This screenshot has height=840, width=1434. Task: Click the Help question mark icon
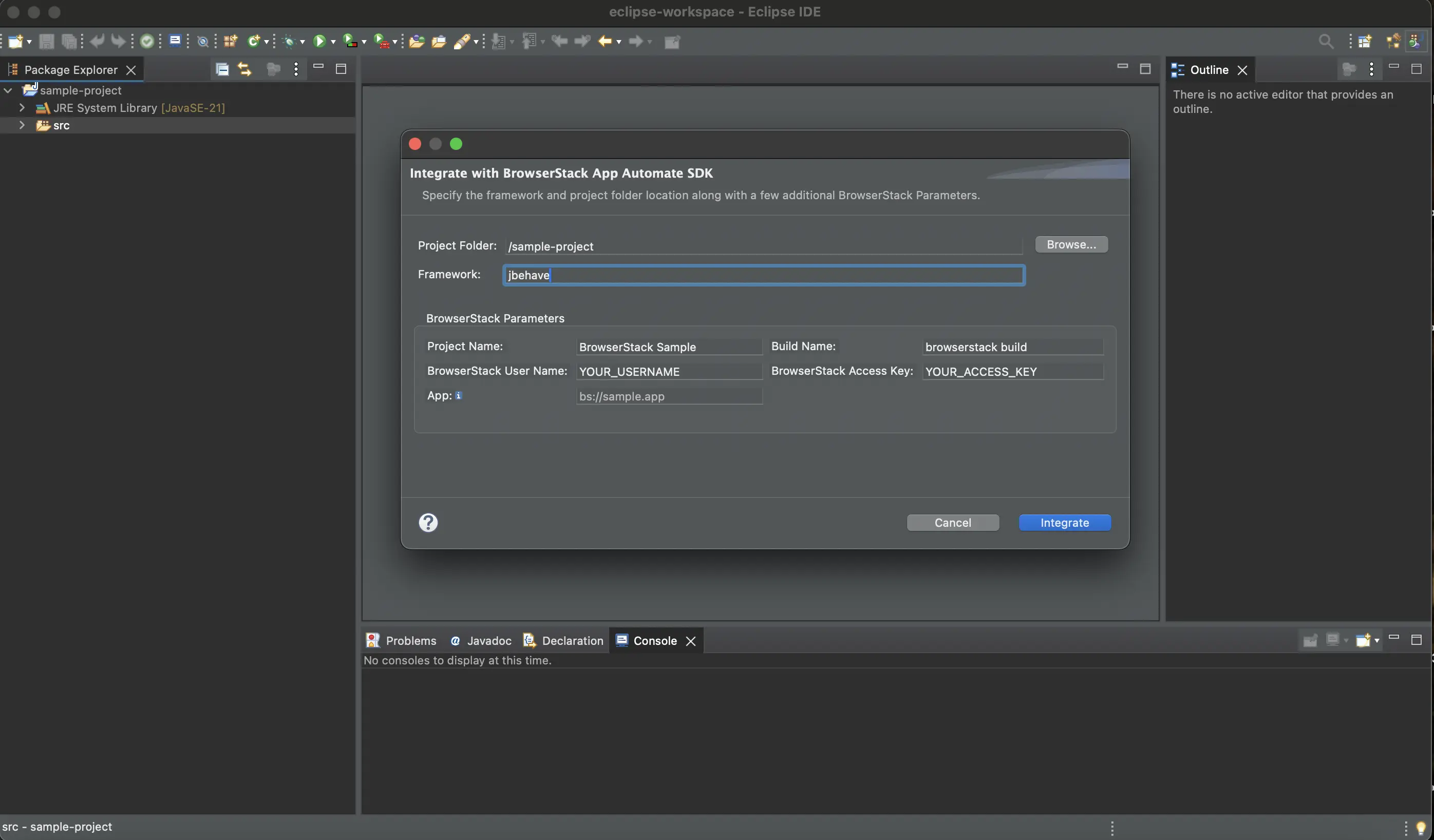(427, 522)
